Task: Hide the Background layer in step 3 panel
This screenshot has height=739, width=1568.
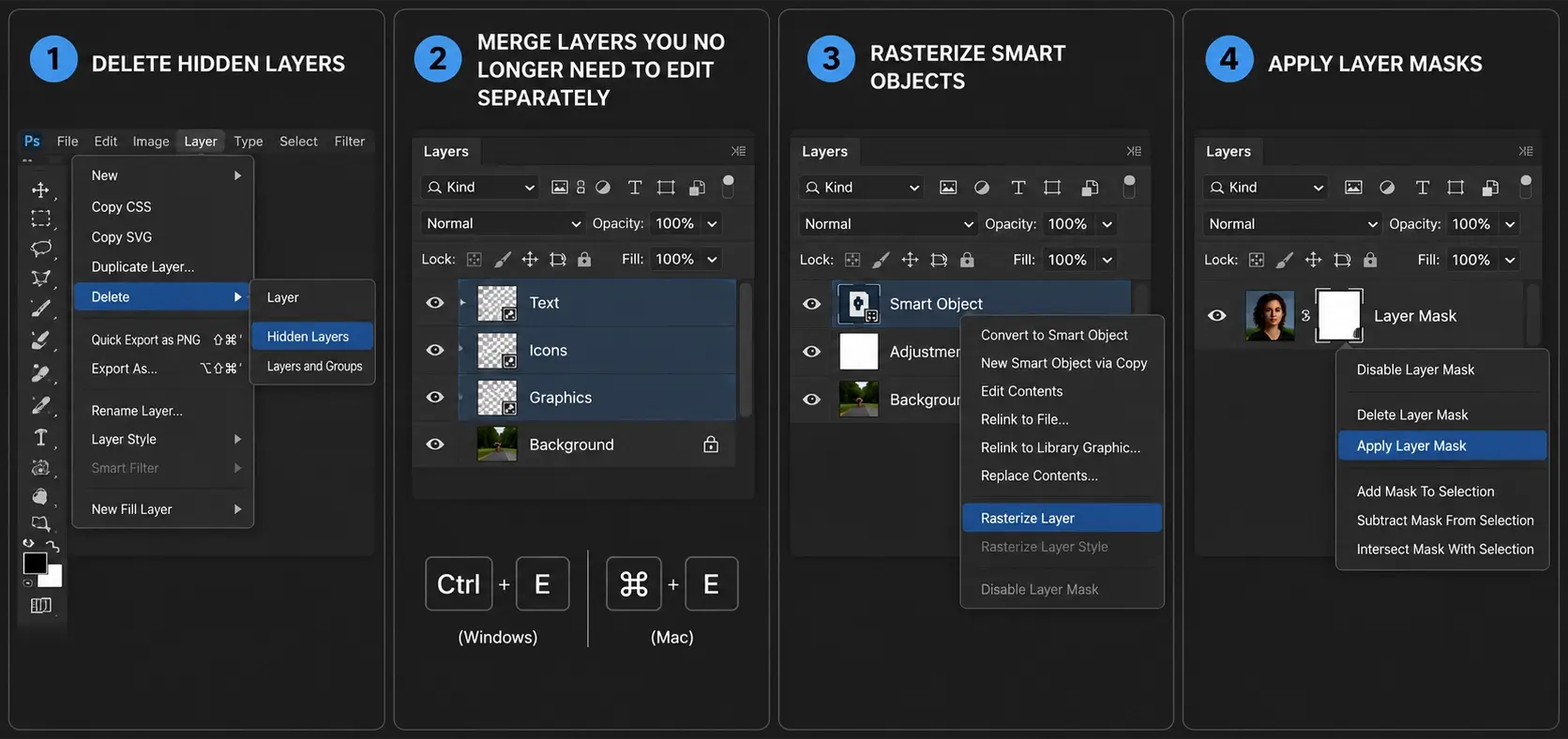Action: pos(812,400)
